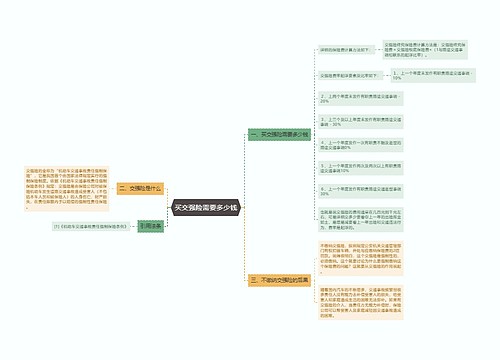Click the rate adjustment factors heading node
500x360 pixels.
[350, 76]
